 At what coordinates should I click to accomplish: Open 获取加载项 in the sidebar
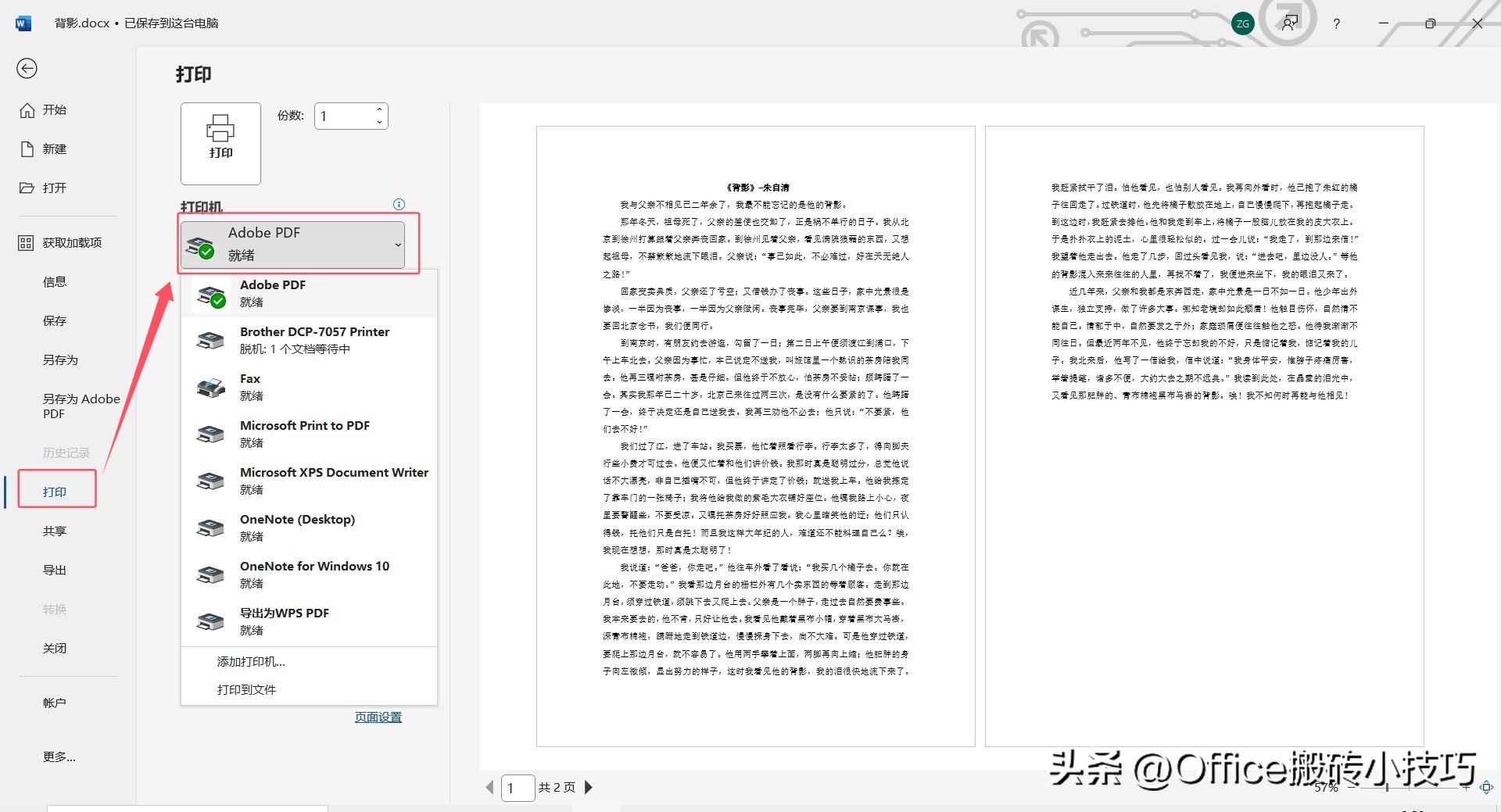click(61, 243)
